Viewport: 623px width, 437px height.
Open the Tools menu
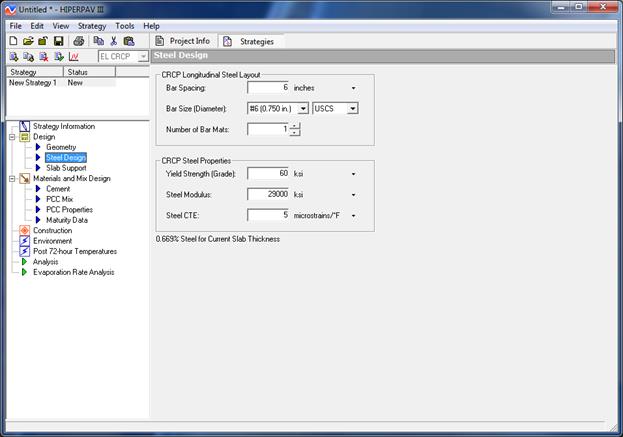(125, 26)
